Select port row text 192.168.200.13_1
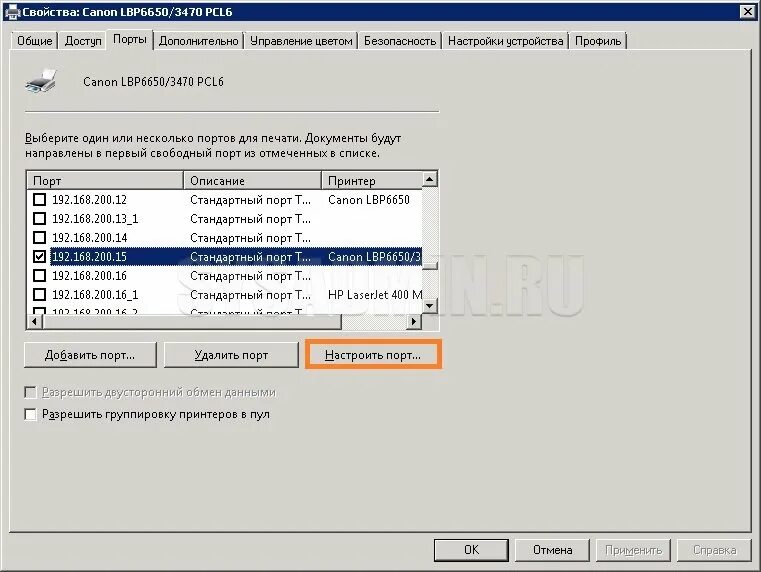The width and height of the screenshot is (761, 572). (95, 218)
